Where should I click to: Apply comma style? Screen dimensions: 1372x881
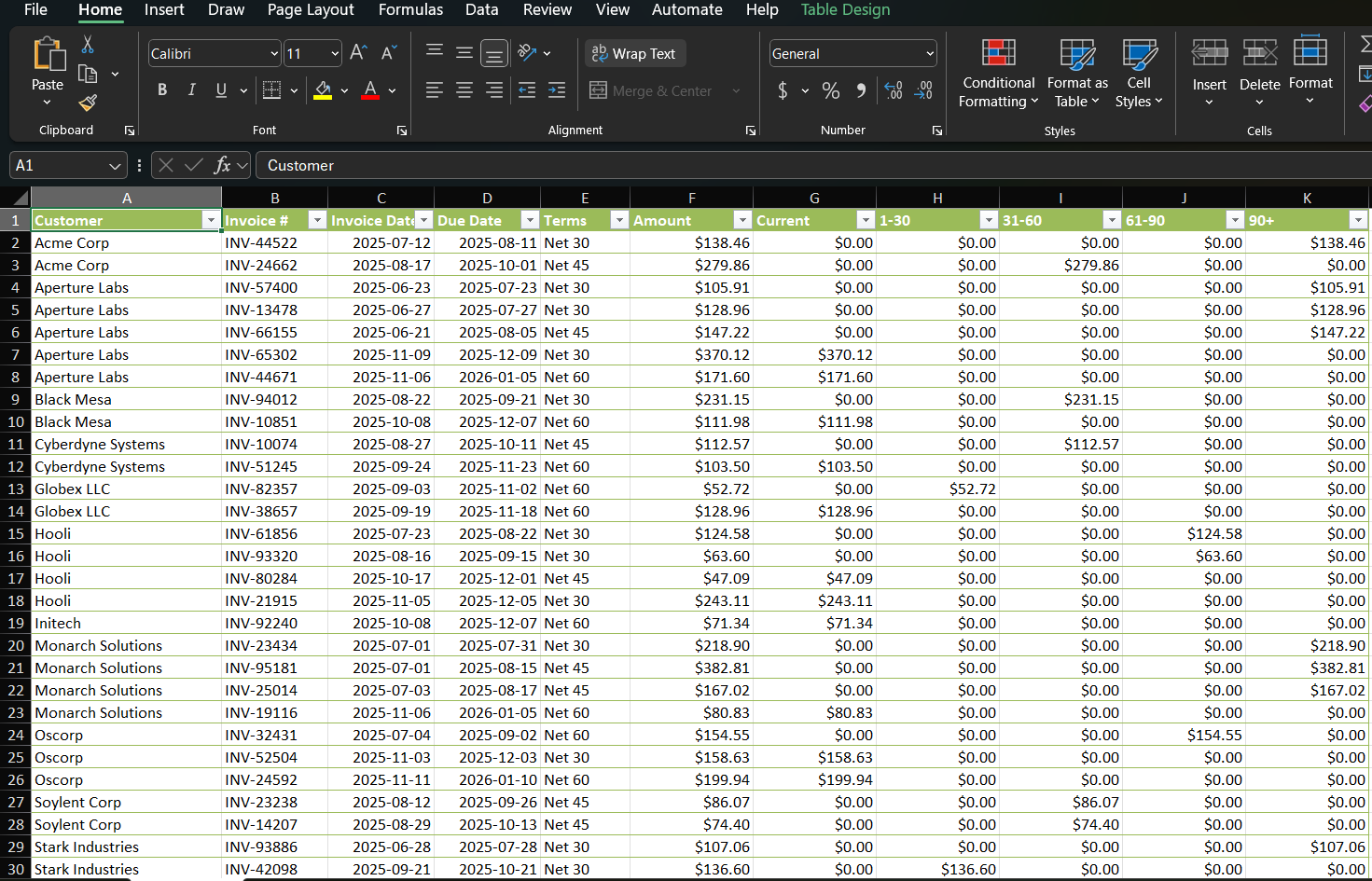point(861,90)
